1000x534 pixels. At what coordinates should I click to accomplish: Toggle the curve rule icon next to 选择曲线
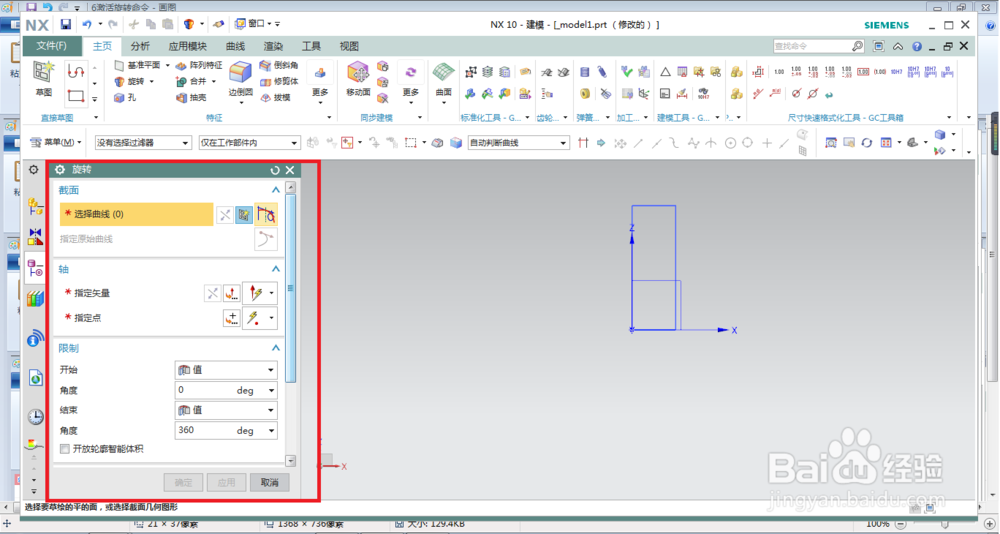coord(265,215)
